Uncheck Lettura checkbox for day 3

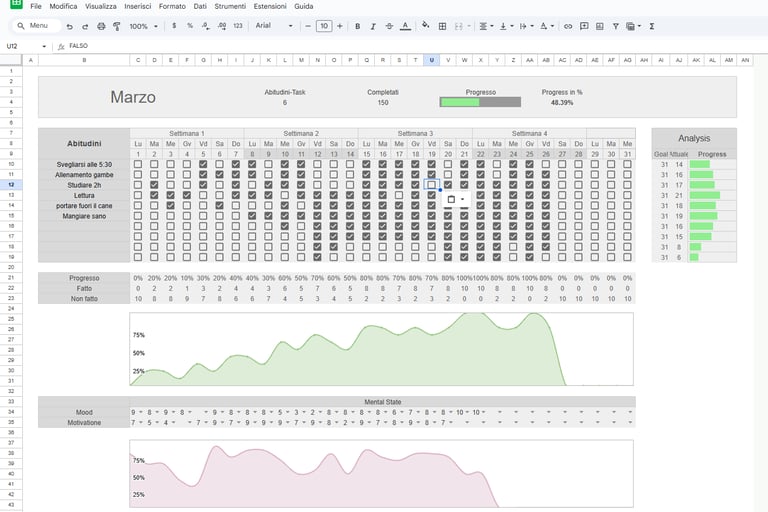tap(170, 195)
